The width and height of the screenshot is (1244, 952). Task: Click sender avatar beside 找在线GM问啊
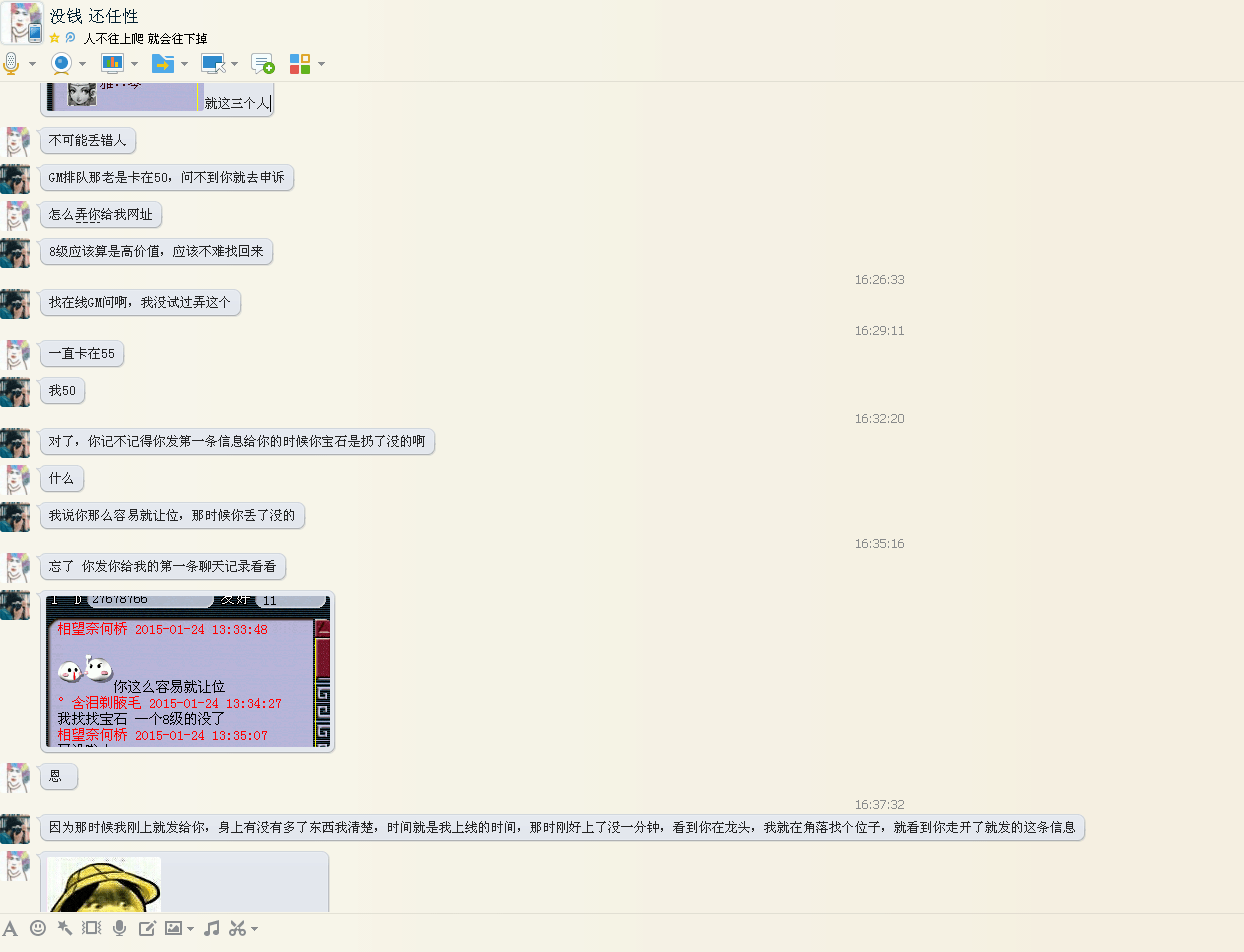(15, 304)
